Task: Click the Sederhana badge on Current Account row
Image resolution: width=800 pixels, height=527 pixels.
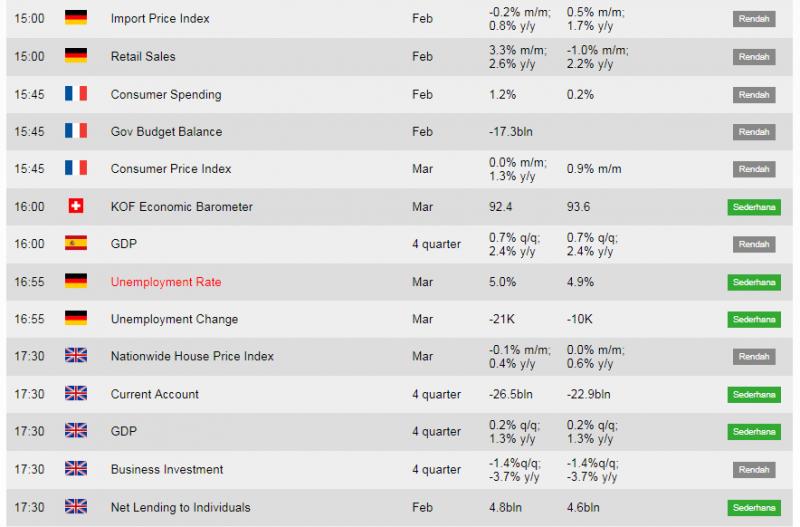Action: [x=754, y=394]
